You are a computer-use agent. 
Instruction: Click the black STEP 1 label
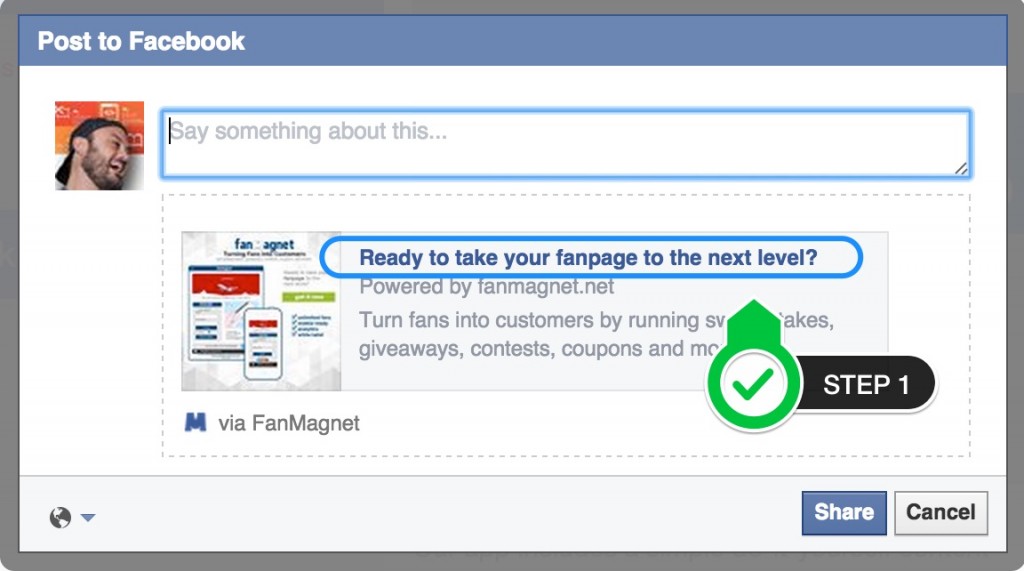coord(866,385)
